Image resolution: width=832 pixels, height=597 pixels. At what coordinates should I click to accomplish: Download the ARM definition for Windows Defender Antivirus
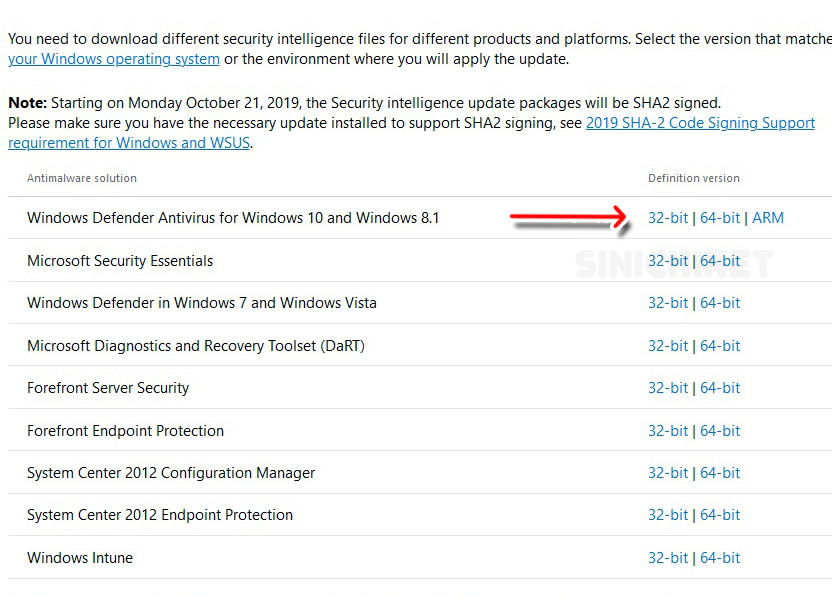point(768,218)
